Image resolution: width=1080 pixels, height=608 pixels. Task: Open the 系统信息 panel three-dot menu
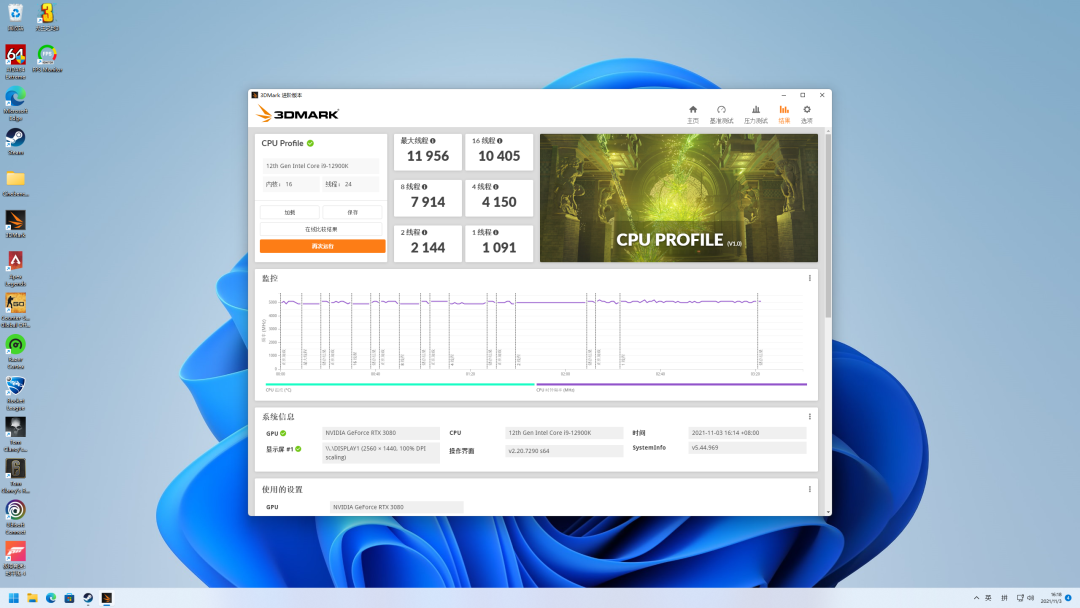[x=809, y=417]
